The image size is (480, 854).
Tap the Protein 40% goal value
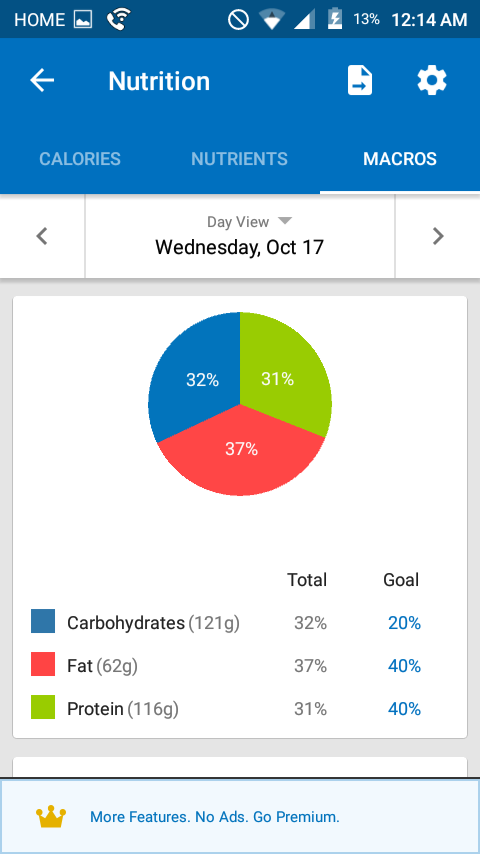404,709
